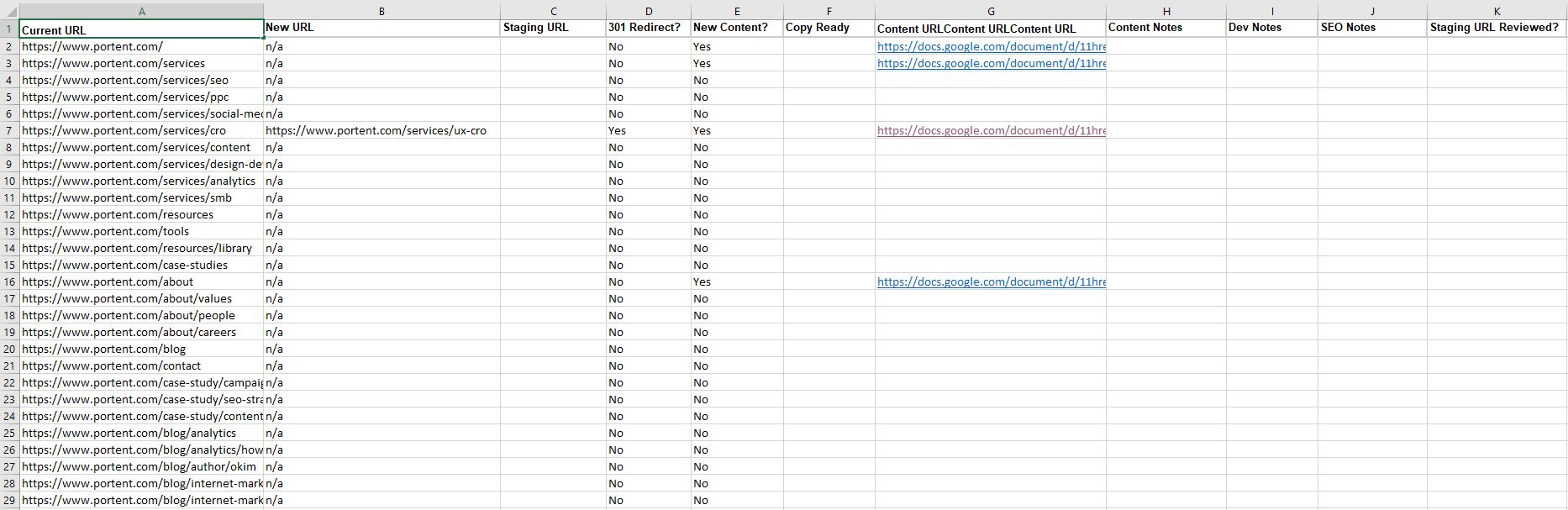This screenshot has width=1568, height=510.
Task: Click 'n/a' New URL cell in row 12
Action: pos(381,214)
